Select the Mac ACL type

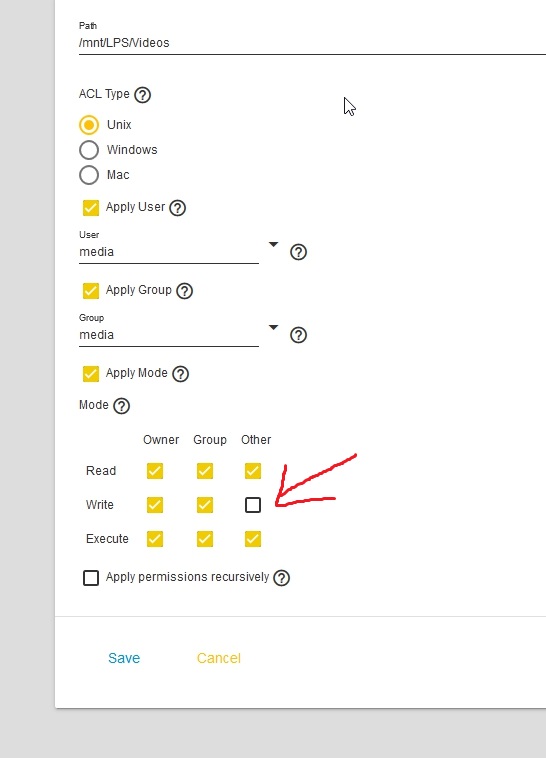pyautogui.click(x=89, y=175)
